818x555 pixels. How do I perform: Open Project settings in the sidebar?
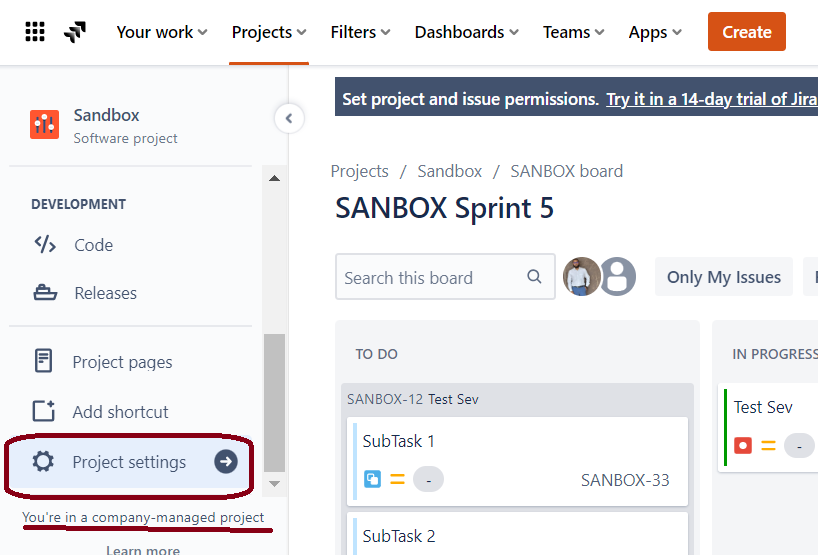tap(130, 462)
